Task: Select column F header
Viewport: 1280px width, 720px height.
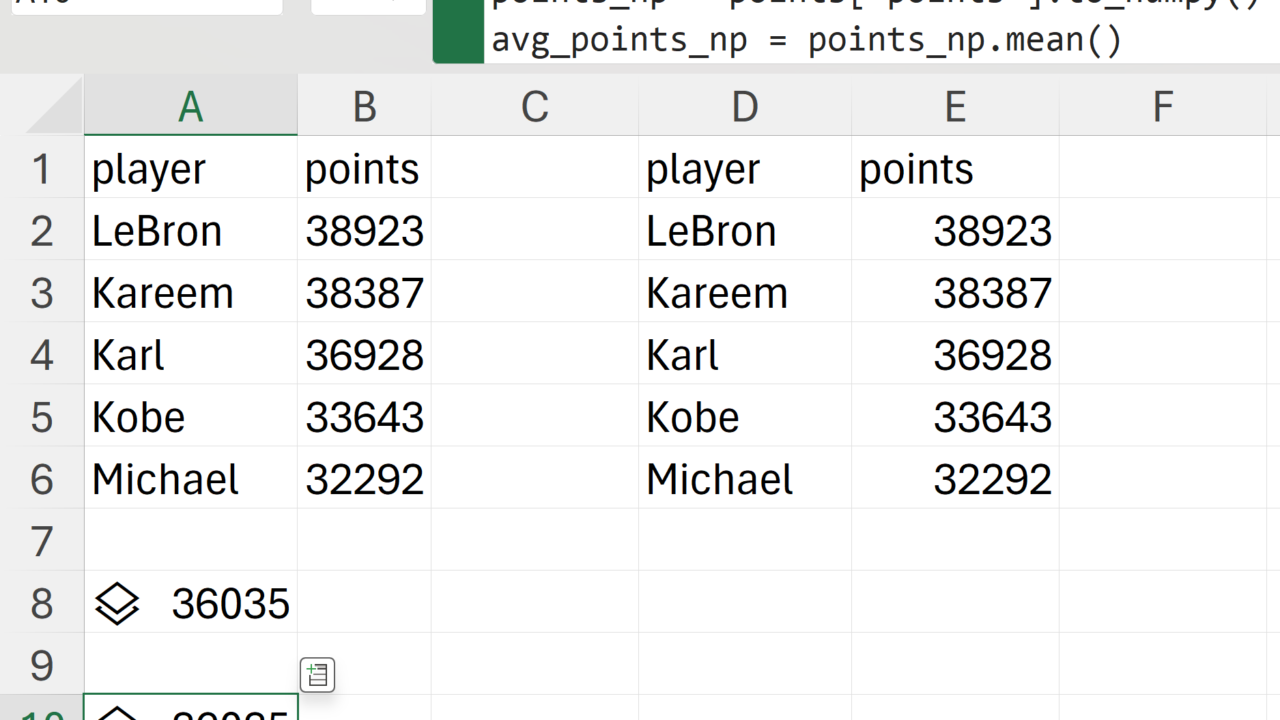Action: pyautogui.click(x=1162, y=106)
